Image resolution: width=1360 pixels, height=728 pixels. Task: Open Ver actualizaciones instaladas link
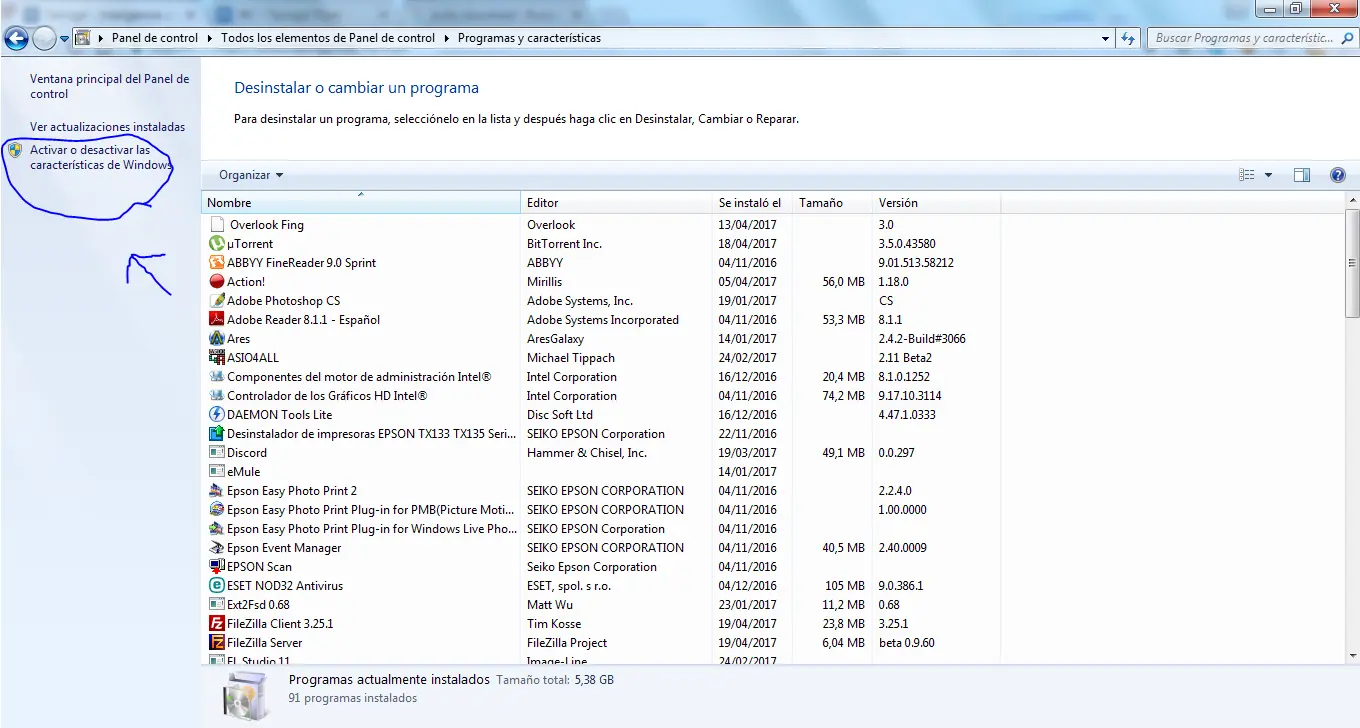click(x=107, y=127)
